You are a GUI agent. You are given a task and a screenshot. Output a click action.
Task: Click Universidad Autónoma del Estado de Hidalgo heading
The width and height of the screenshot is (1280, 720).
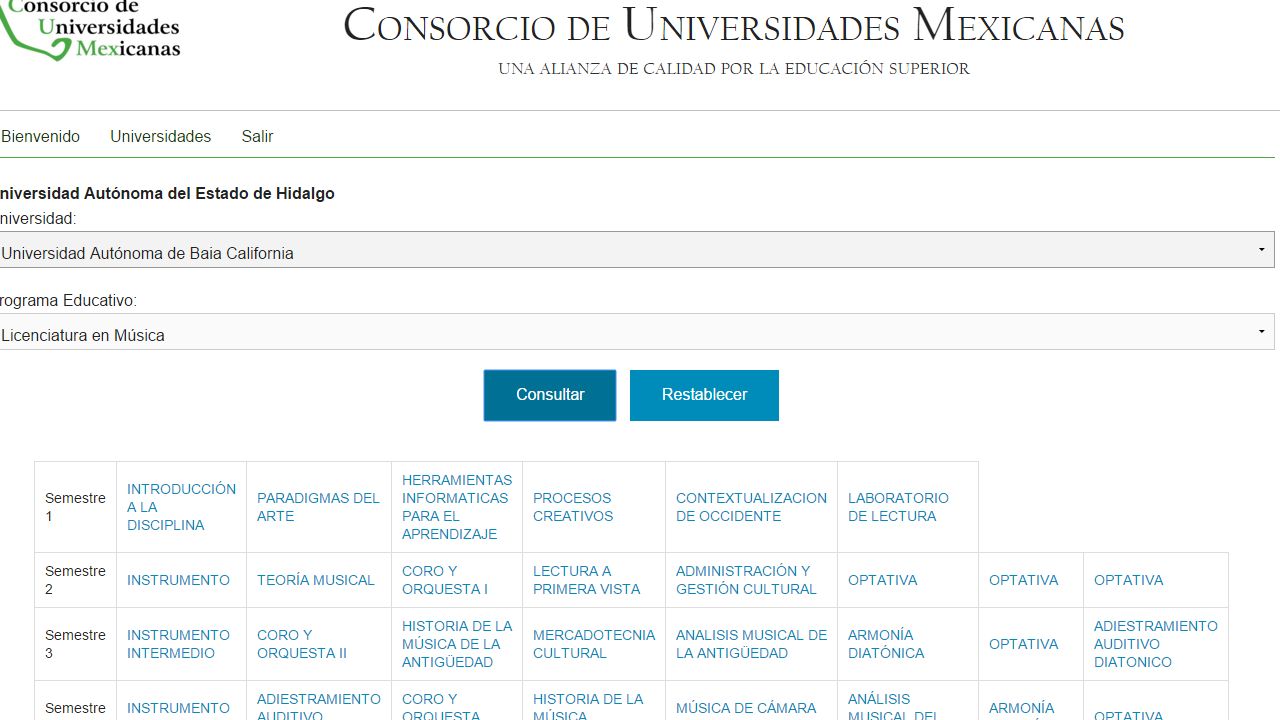(x=166, y=194)
